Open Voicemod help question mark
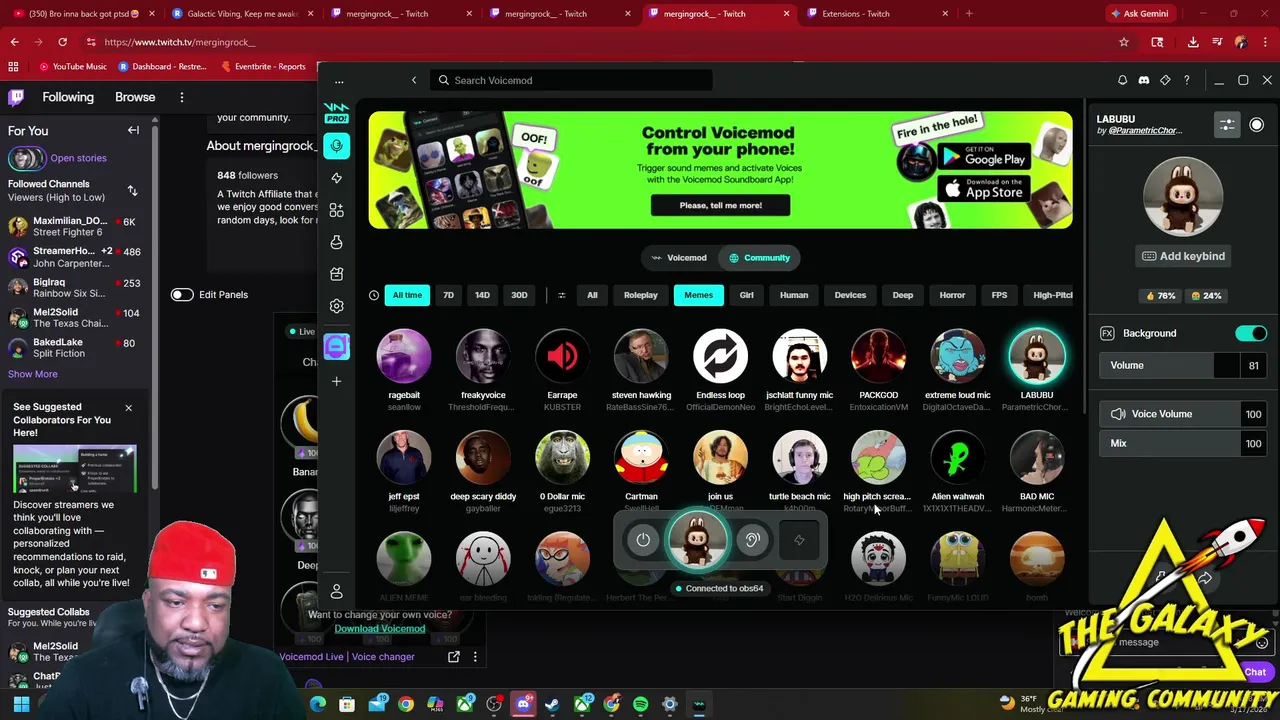The width and height of the screenshot is (1280, 720). (1187, 80)
